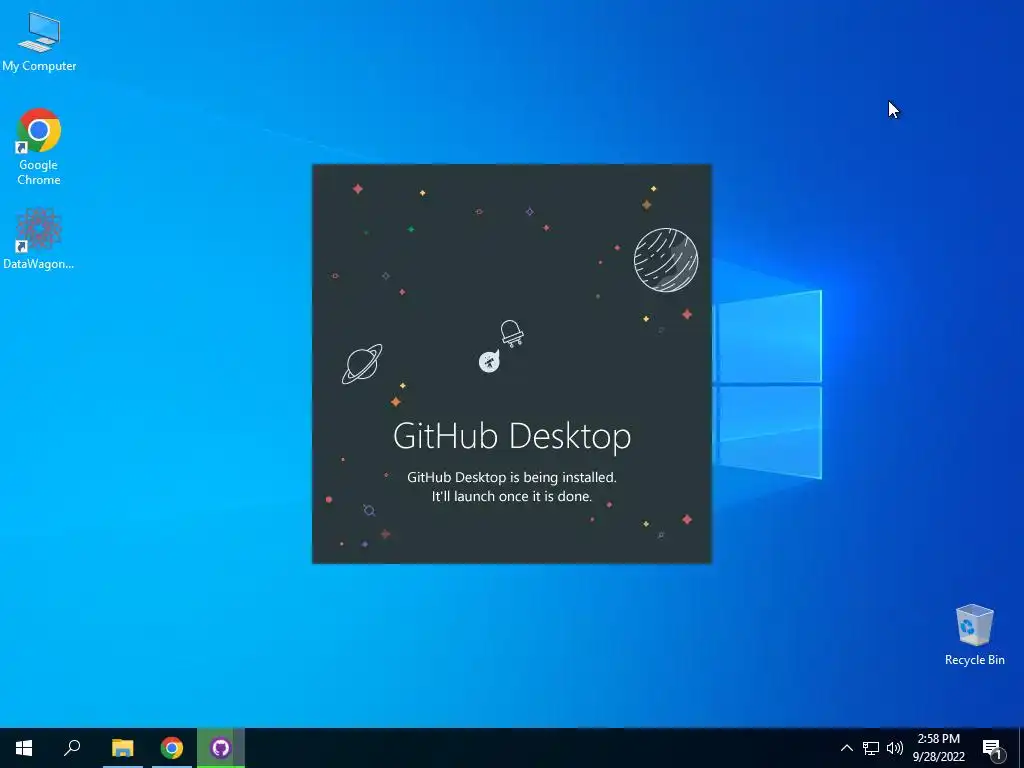Click the GitHub Desktop installer taskbar icon
1024x768 pixels.
(x=221, y=748)
